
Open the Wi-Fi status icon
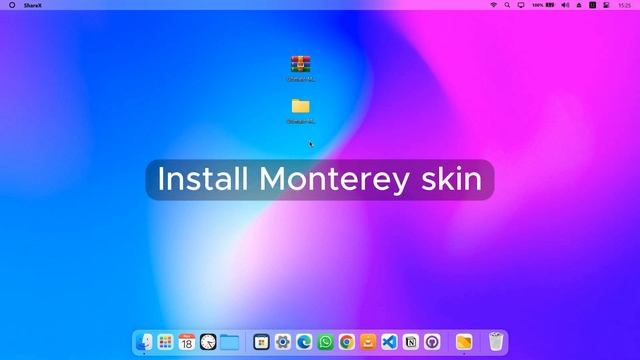(493, 5)
